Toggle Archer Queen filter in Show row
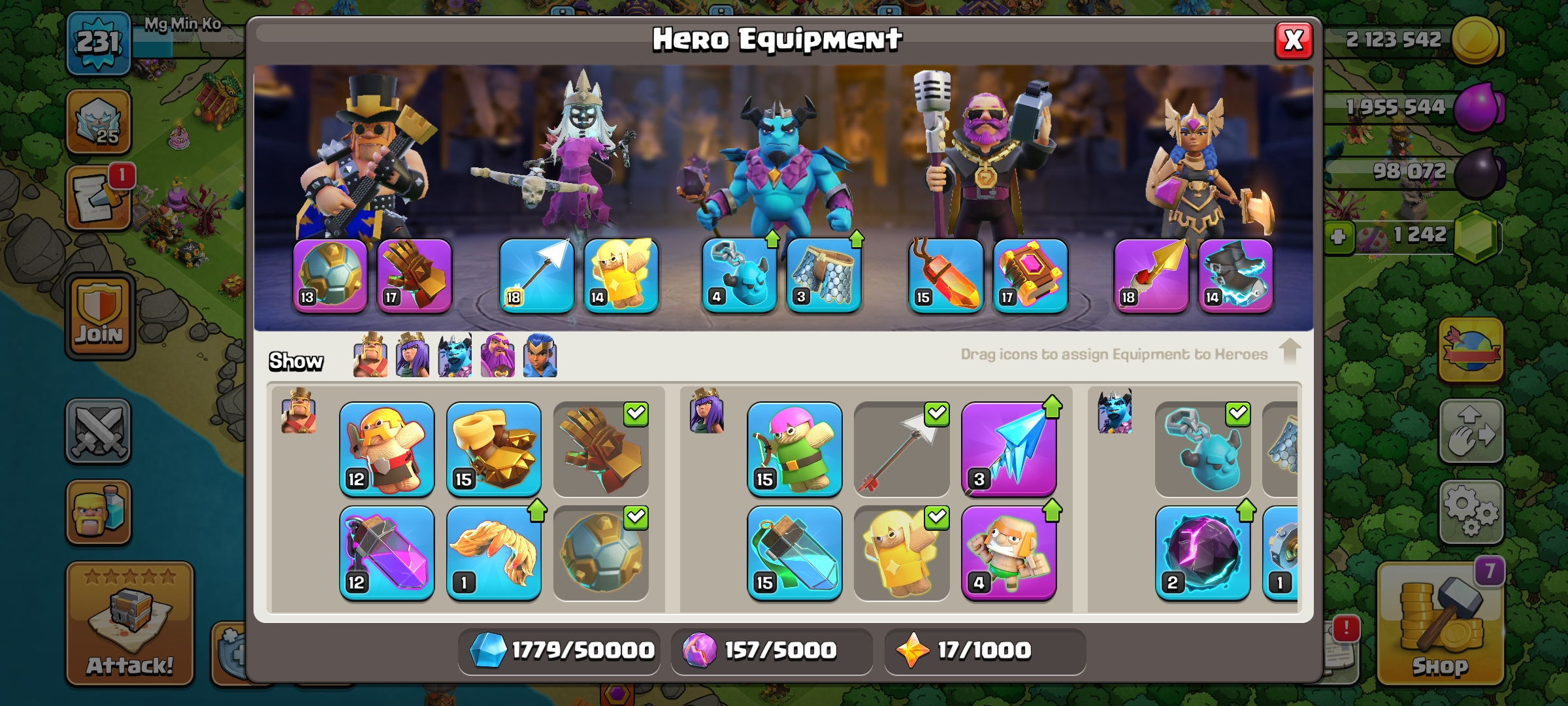 [x=413, y=355]
